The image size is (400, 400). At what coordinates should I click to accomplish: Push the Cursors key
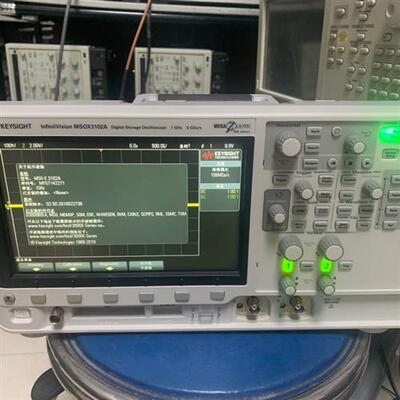(x=349, y=180)
